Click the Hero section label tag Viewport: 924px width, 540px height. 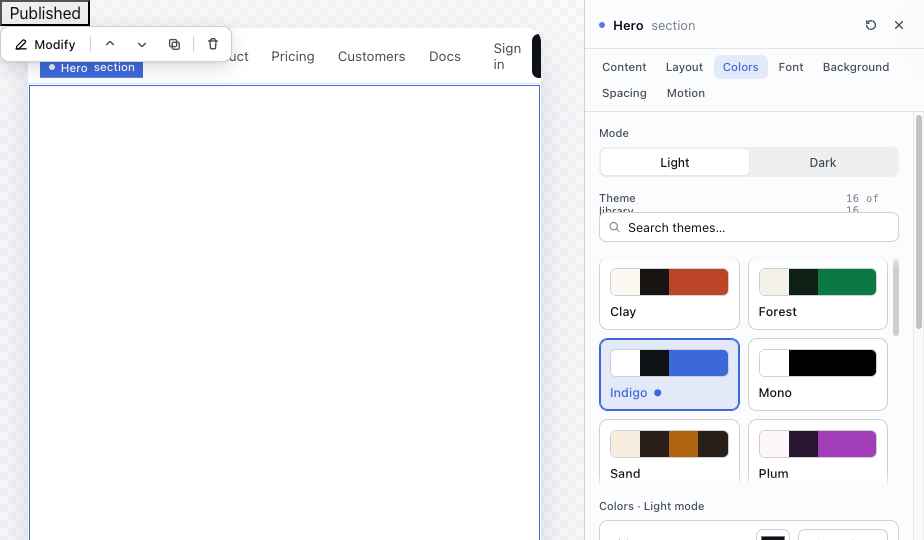91,68
